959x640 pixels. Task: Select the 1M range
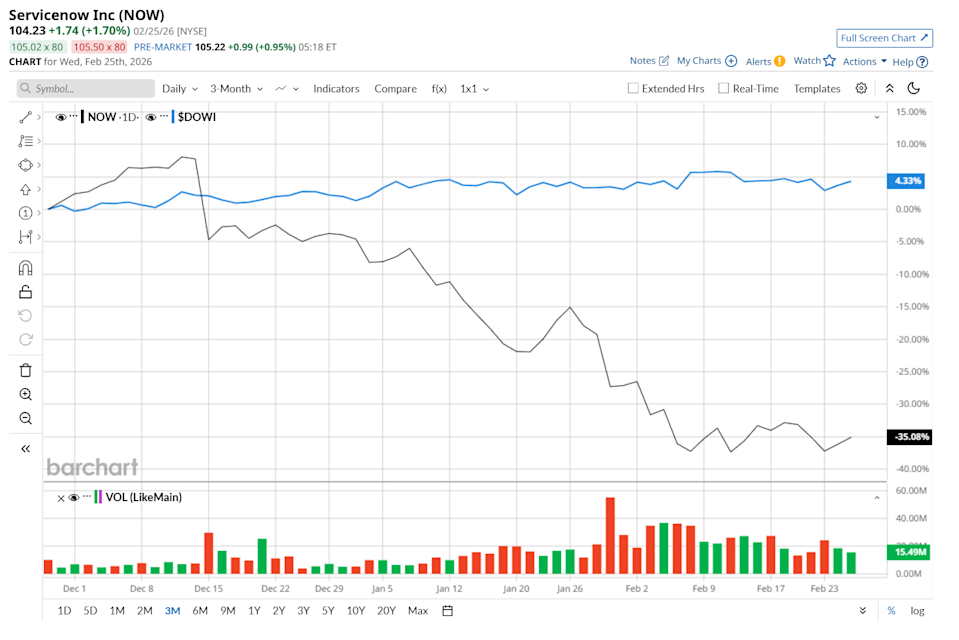117,611
